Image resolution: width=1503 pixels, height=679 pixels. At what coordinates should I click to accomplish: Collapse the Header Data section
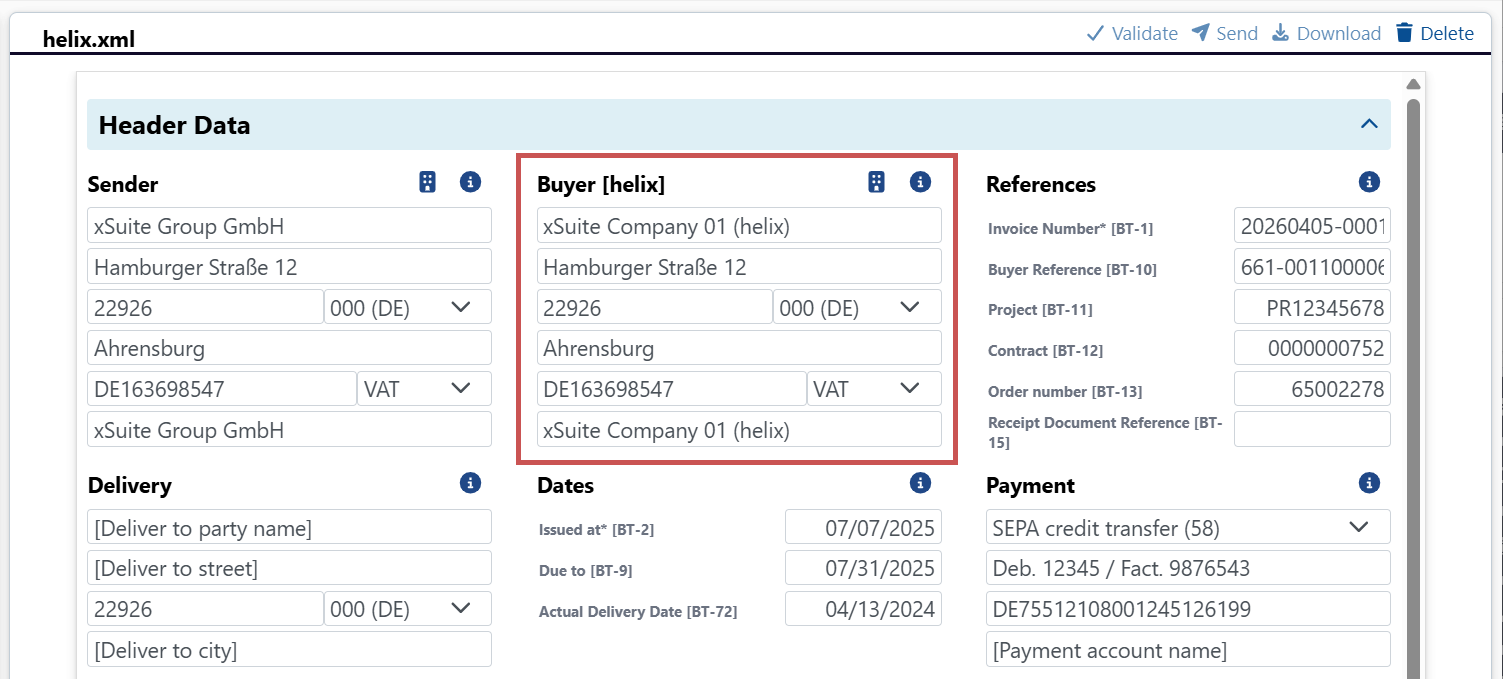1369,125
